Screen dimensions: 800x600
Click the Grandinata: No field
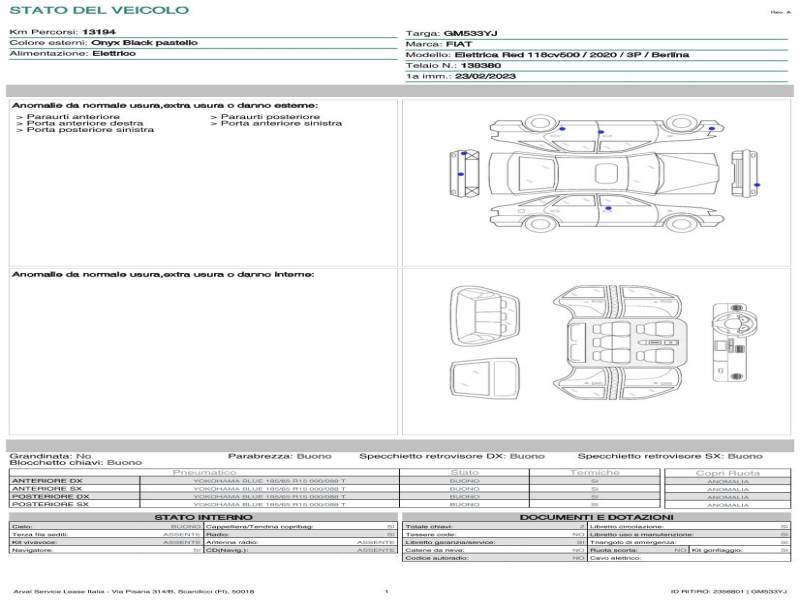(51, 456)
